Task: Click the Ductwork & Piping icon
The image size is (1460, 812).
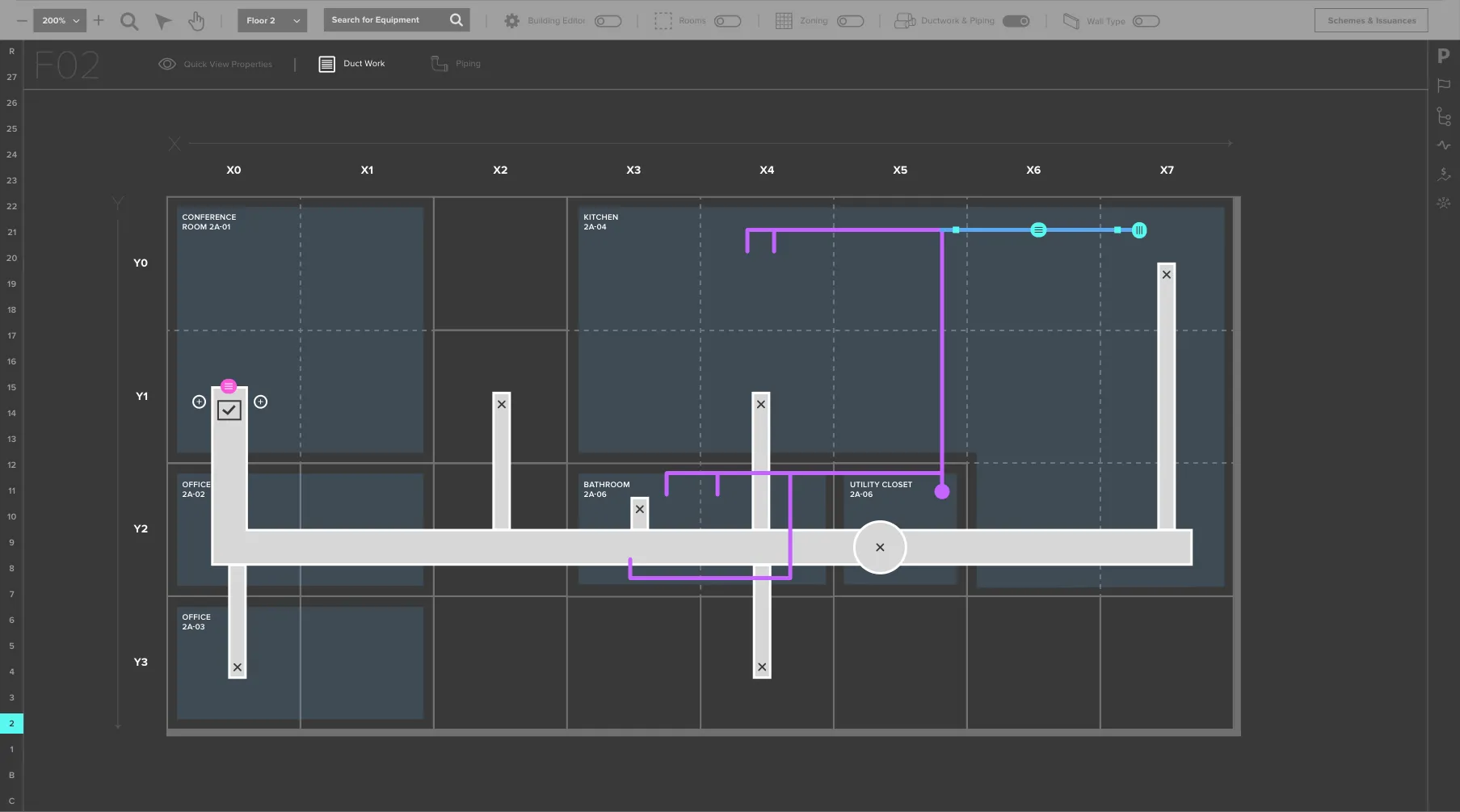Action: click(905, 21)
